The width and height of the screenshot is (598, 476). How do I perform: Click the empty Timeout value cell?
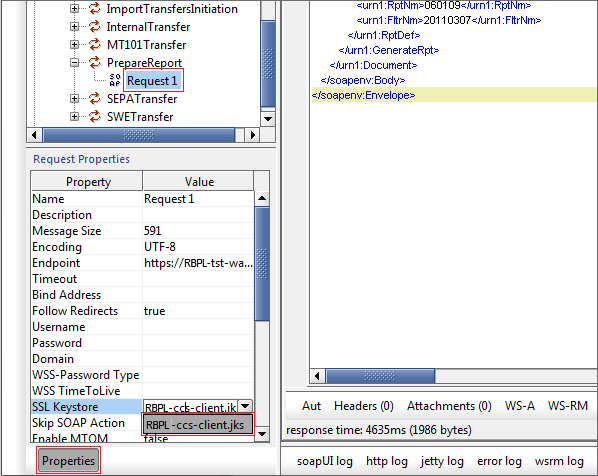198,279
